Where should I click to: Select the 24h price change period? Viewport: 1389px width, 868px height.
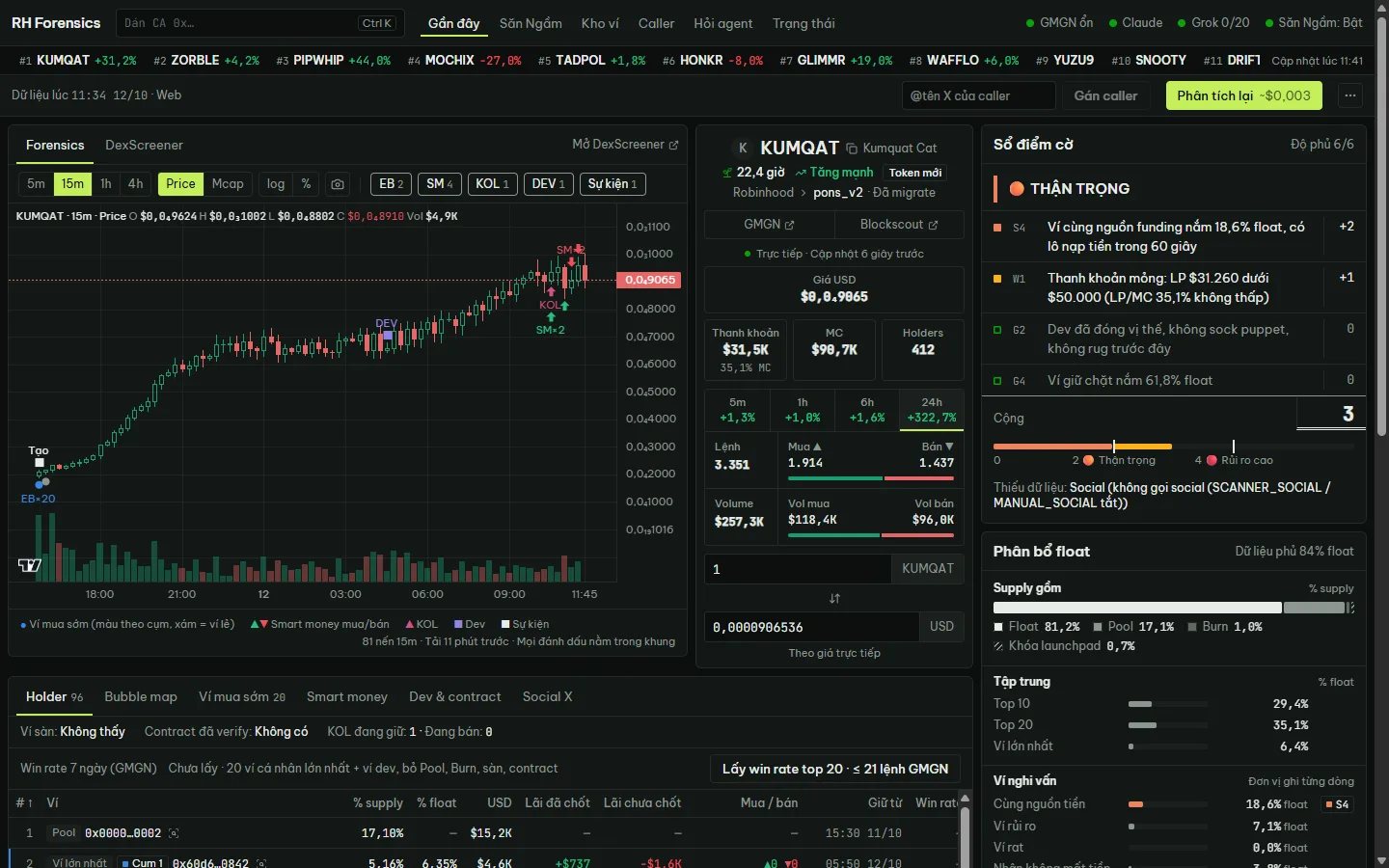point(932,410)
